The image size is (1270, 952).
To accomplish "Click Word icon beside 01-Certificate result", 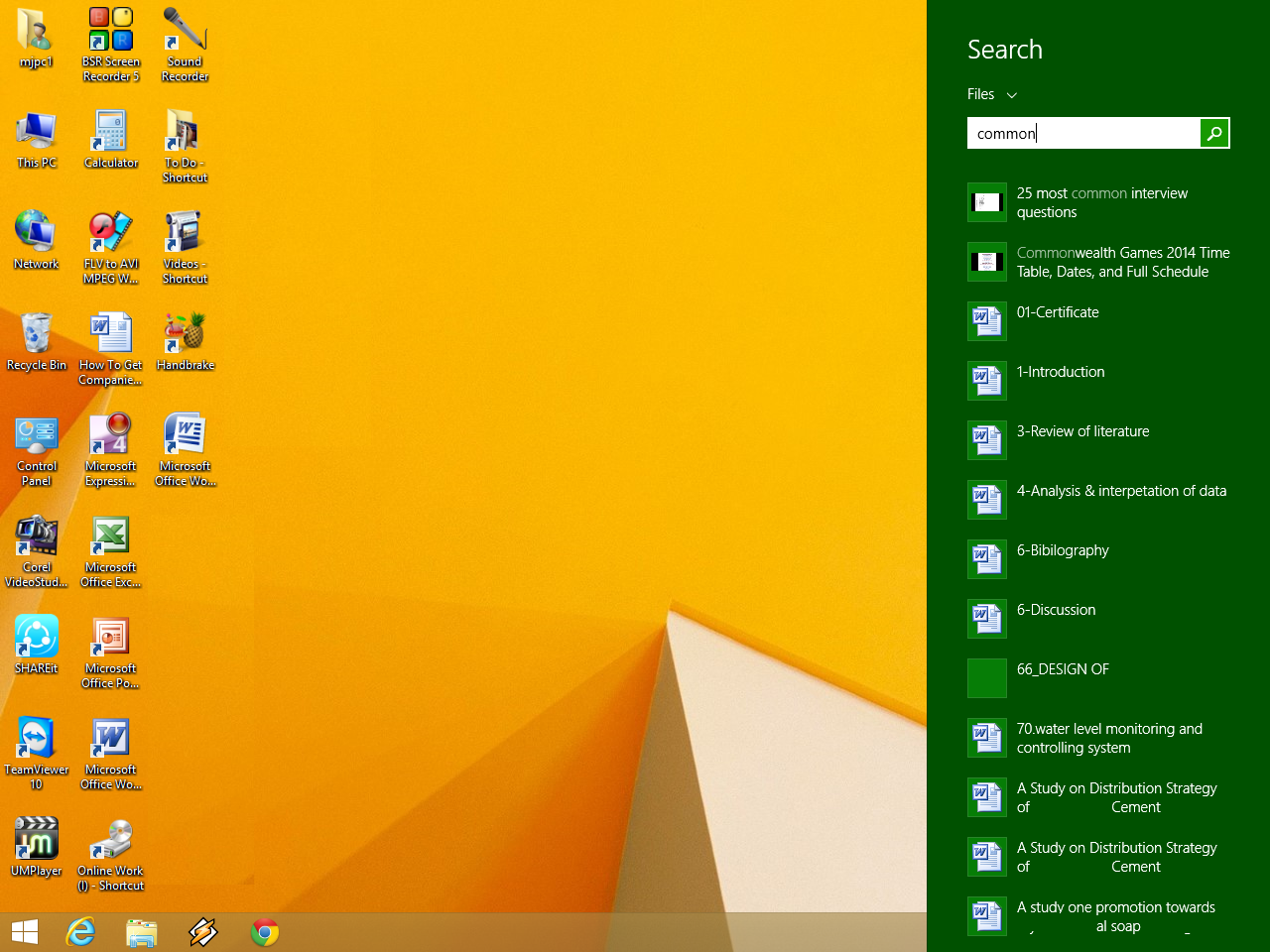I will [x=987, y=321].
